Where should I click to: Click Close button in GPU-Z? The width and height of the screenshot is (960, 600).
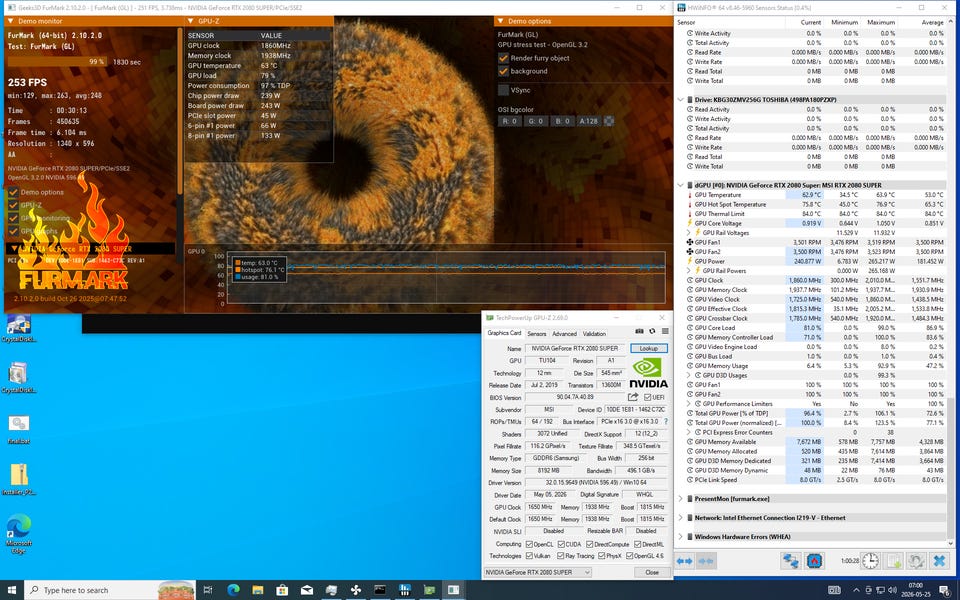click(652, 572)
